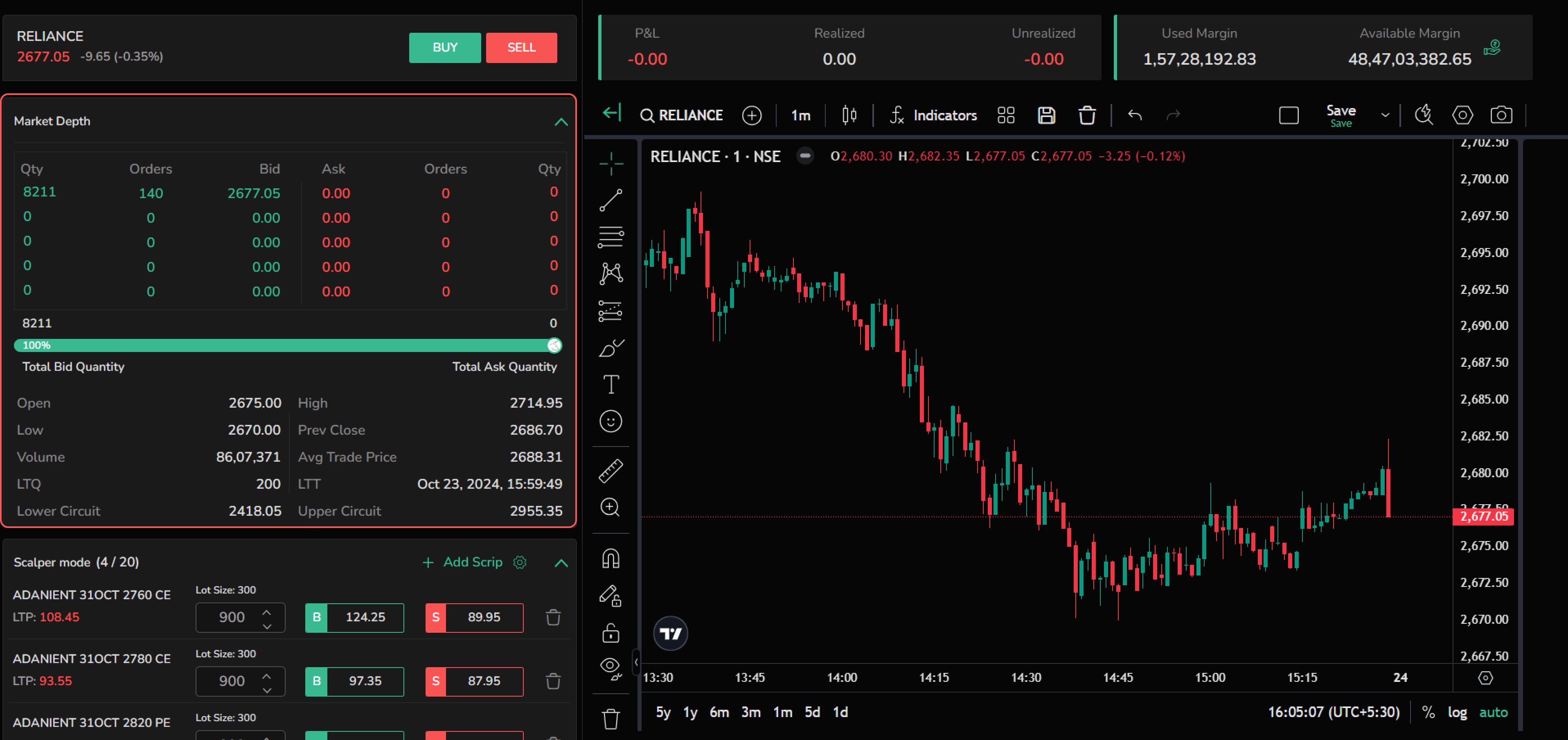Delete ADANIENT 31OCT 2780 CE scrip
Viewport: 1568px width, 740px height.
coord(553,681)
